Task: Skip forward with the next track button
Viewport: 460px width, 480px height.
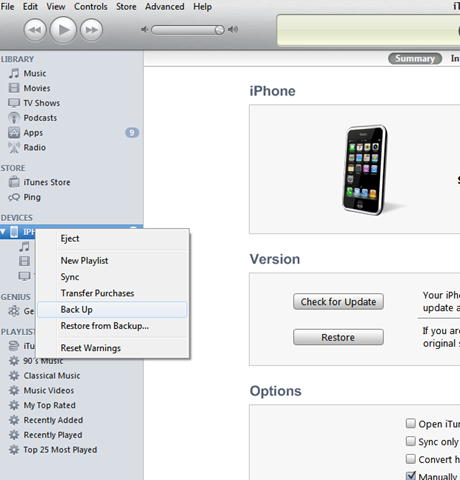Action: [x=91, y=30]
